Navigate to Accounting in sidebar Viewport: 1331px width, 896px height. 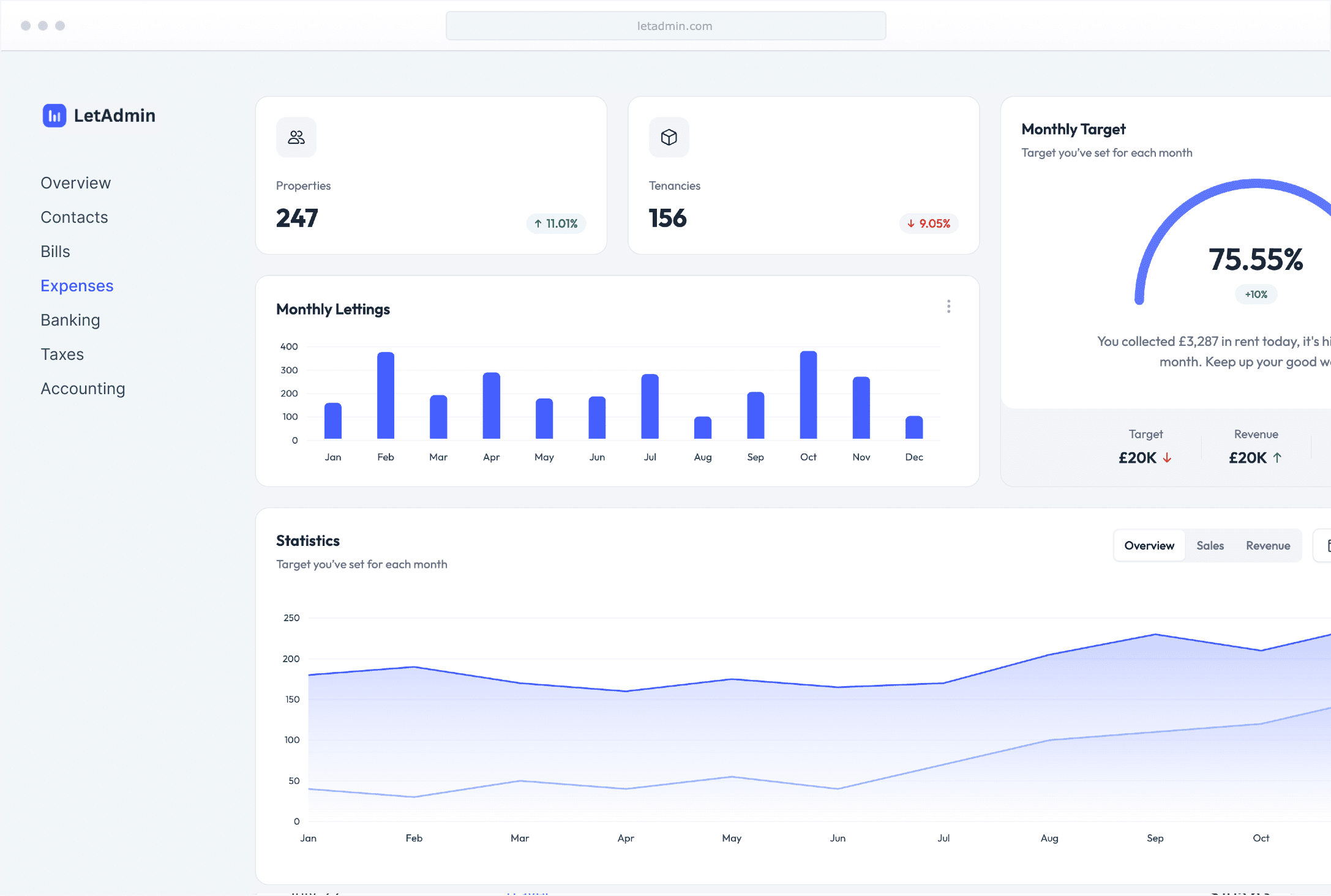(83, 389)
